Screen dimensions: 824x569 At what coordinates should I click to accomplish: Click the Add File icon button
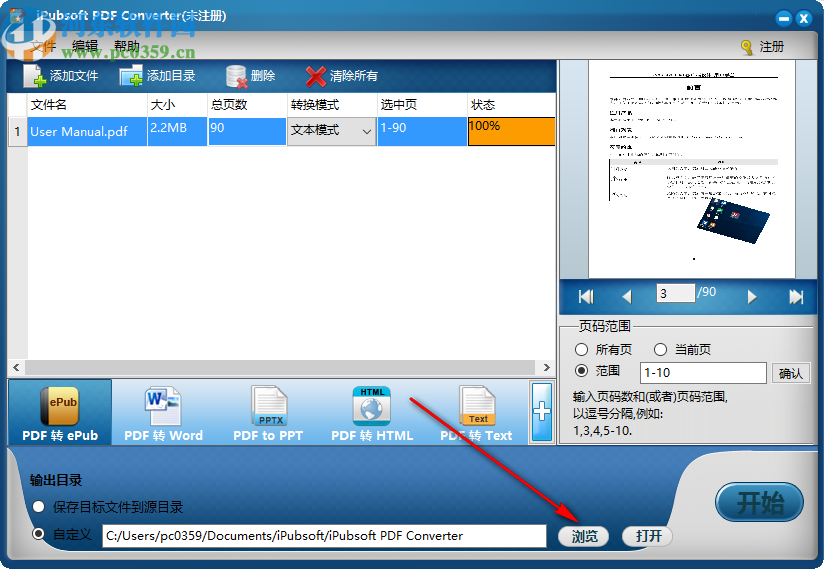click(x=34, y=76)
